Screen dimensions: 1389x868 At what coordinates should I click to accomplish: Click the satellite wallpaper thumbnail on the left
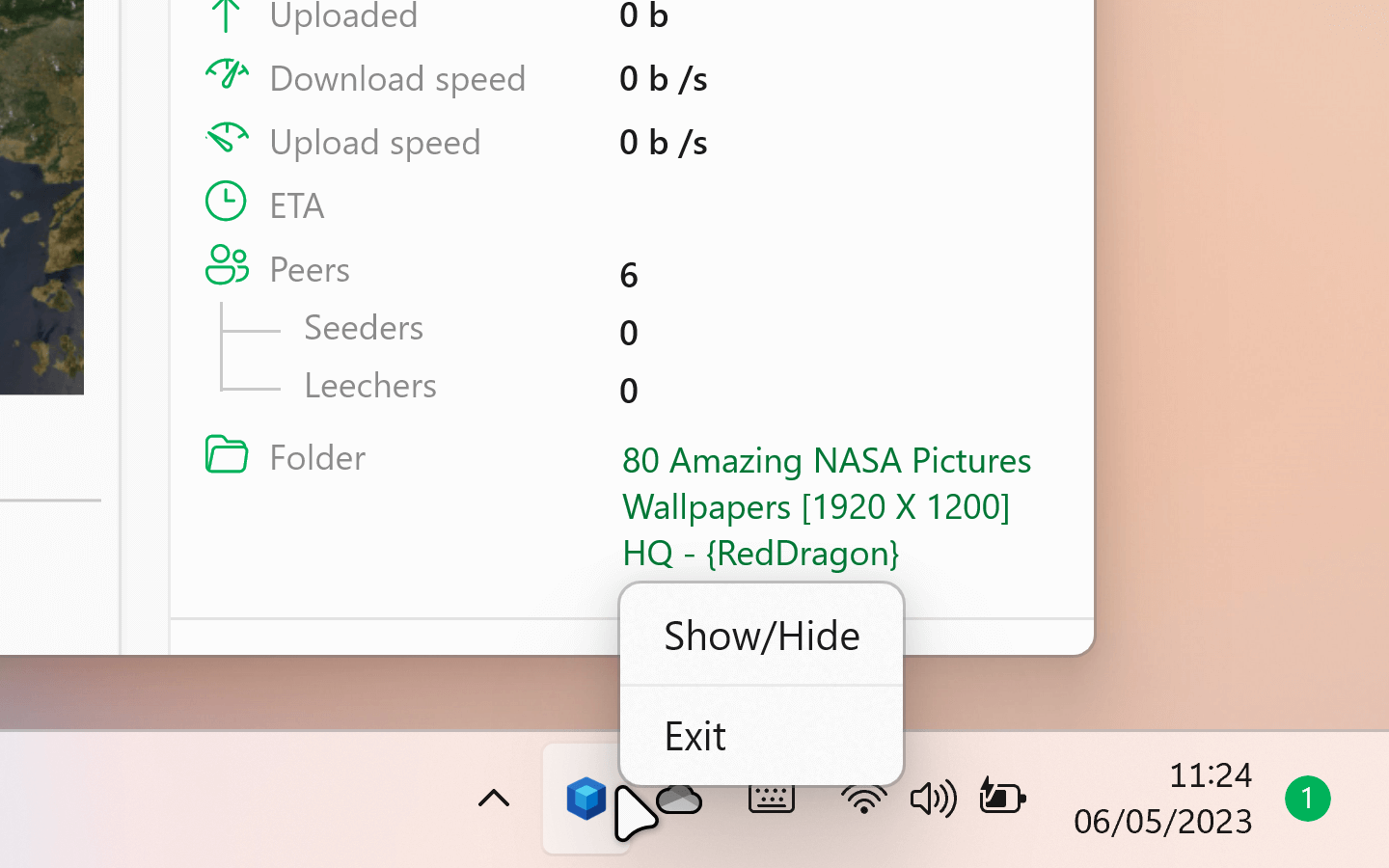click(x=41, y=193)
